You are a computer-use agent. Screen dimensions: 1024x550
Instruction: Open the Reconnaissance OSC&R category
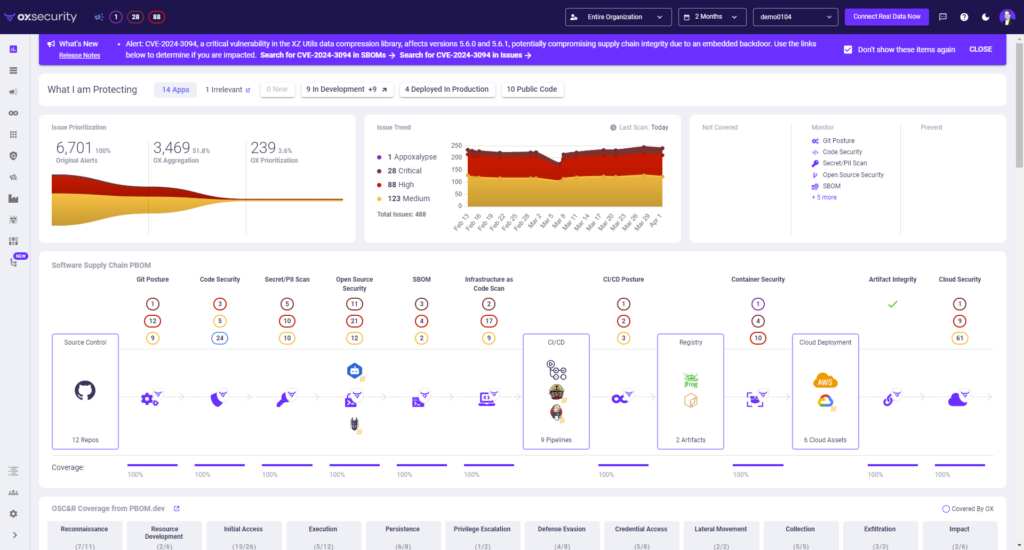84,536
